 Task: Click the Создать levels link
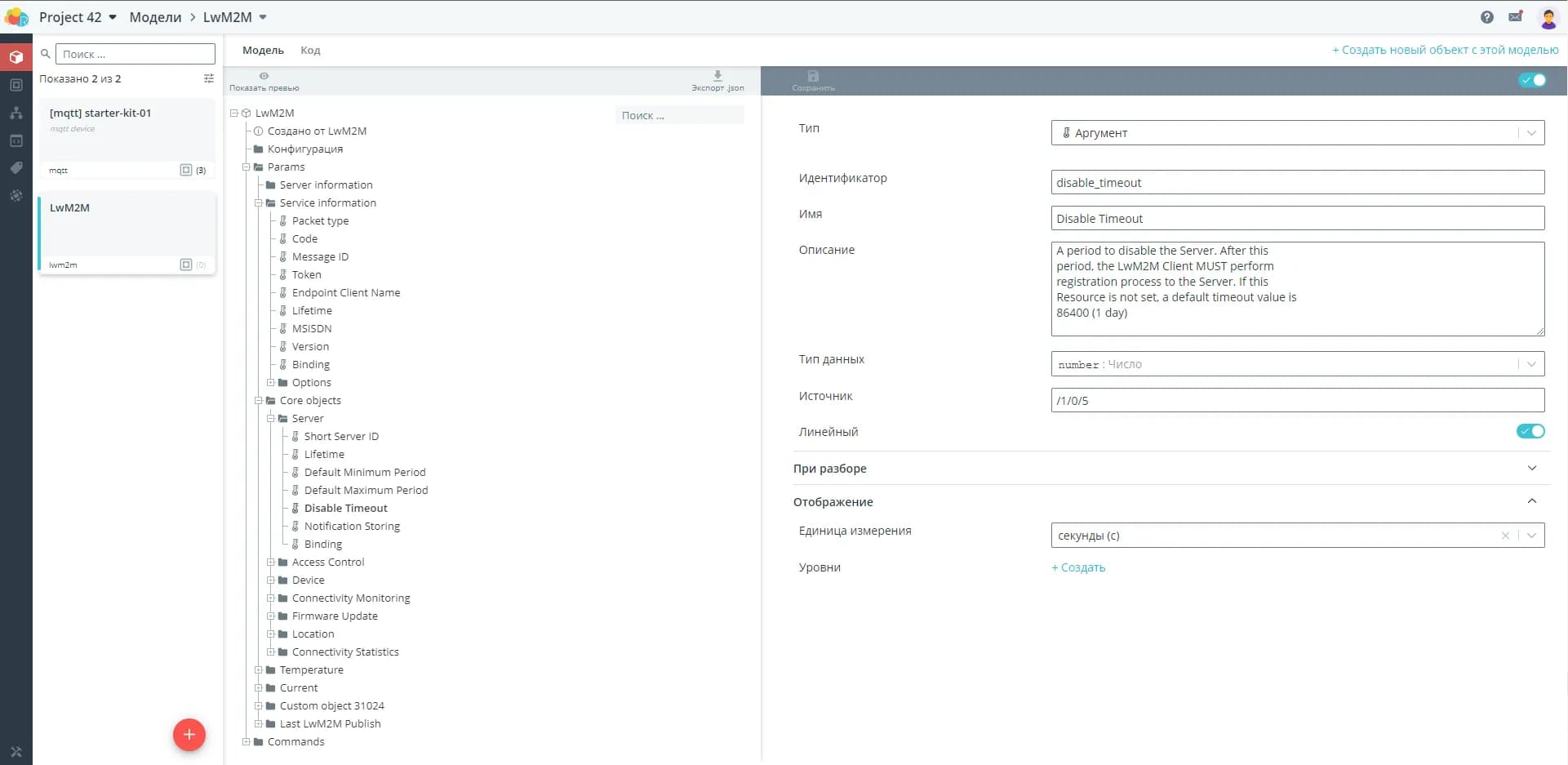(x=1078, y=567)
